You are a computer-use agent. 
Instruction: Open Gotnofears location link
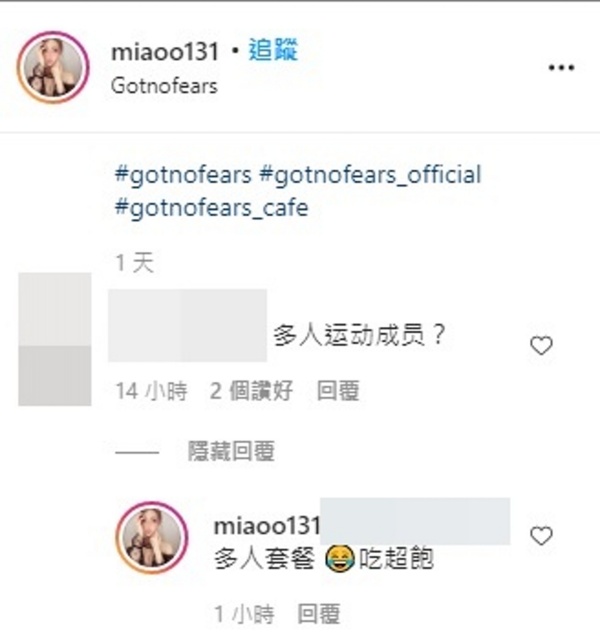[164, 86]
